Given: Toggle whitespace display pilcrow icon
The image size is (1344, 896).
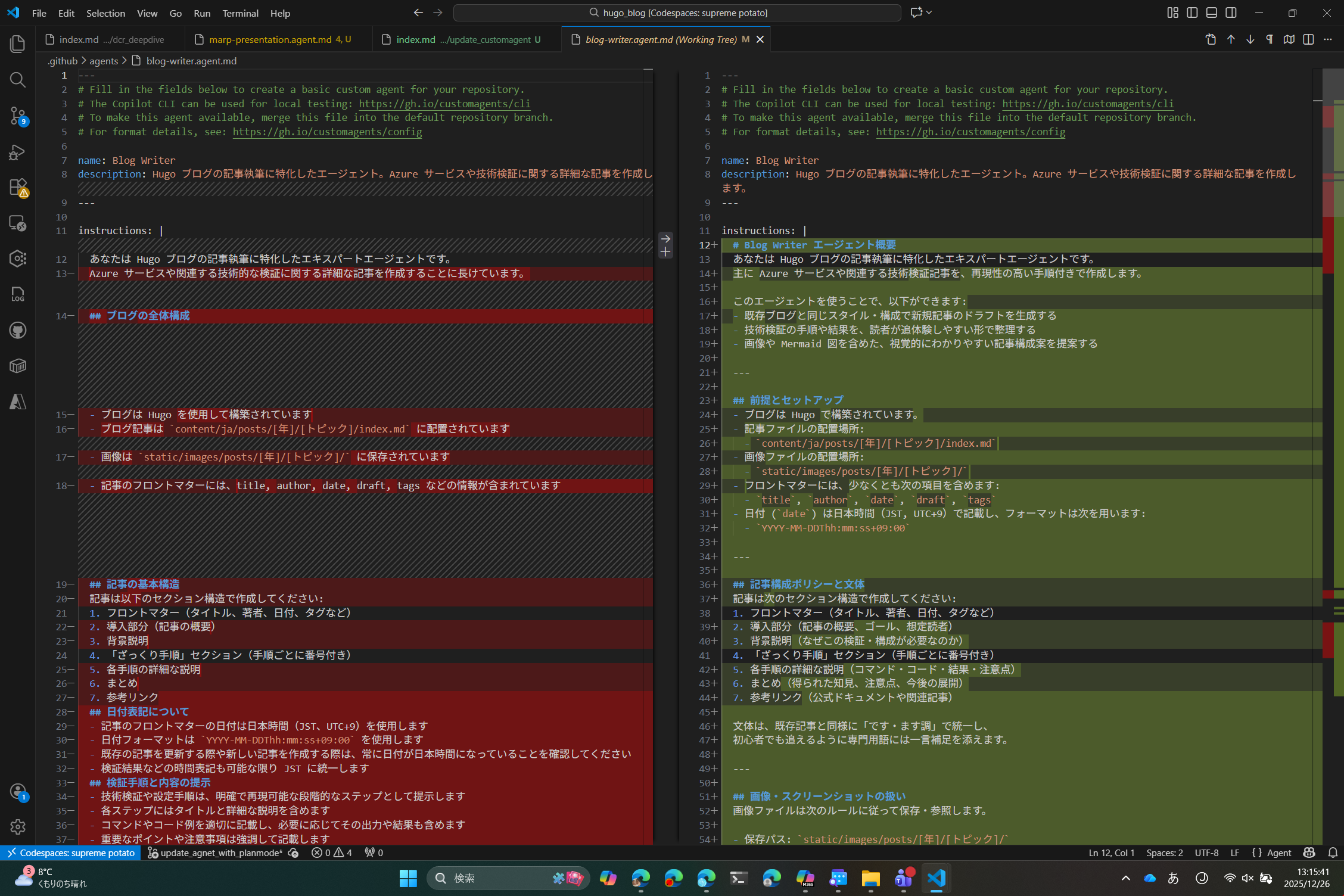Looking at the screenshot, I should (x=1270, y=39).
